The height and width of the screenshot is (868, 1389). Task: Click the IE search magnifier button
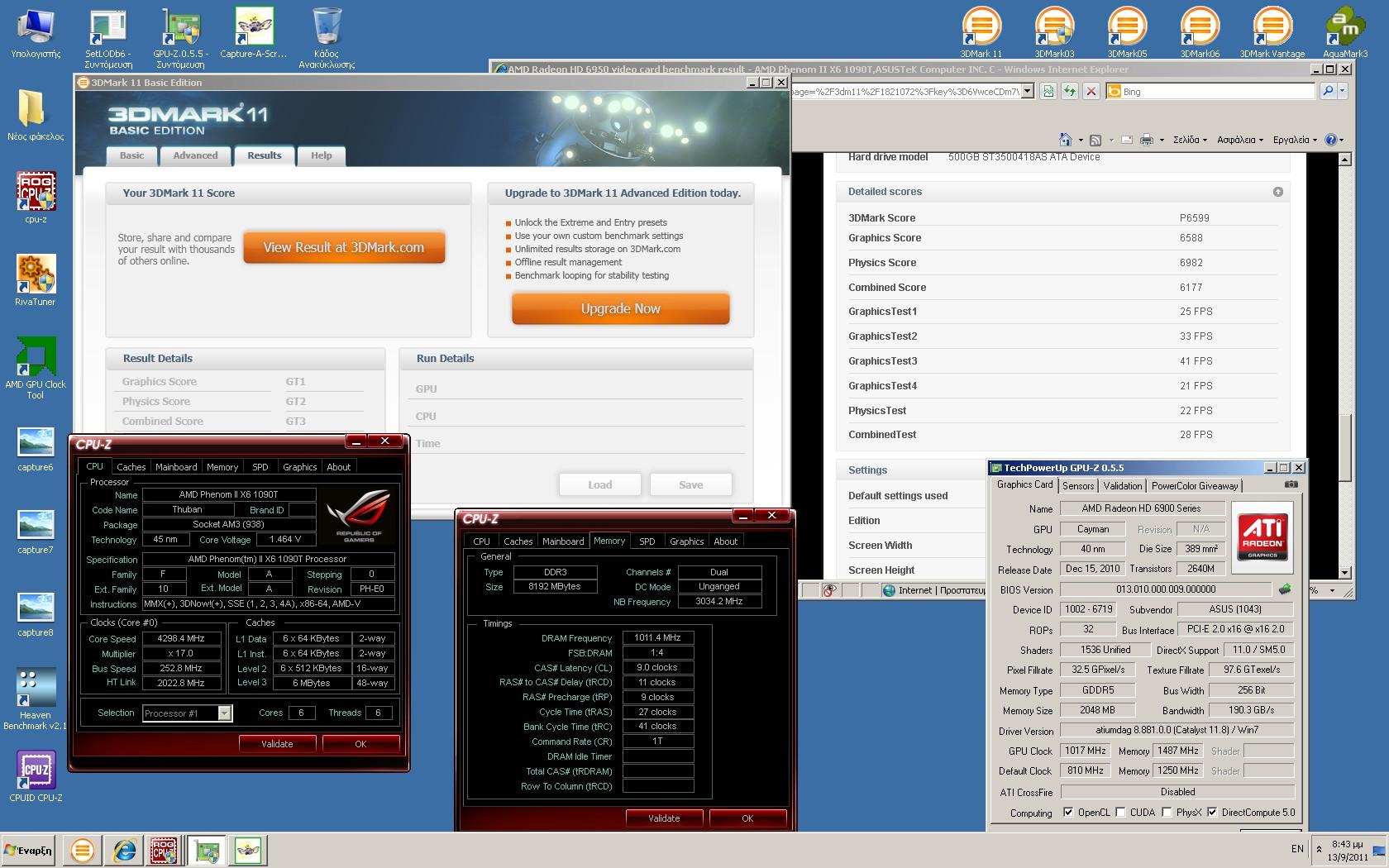click(x=1328, y=91)
